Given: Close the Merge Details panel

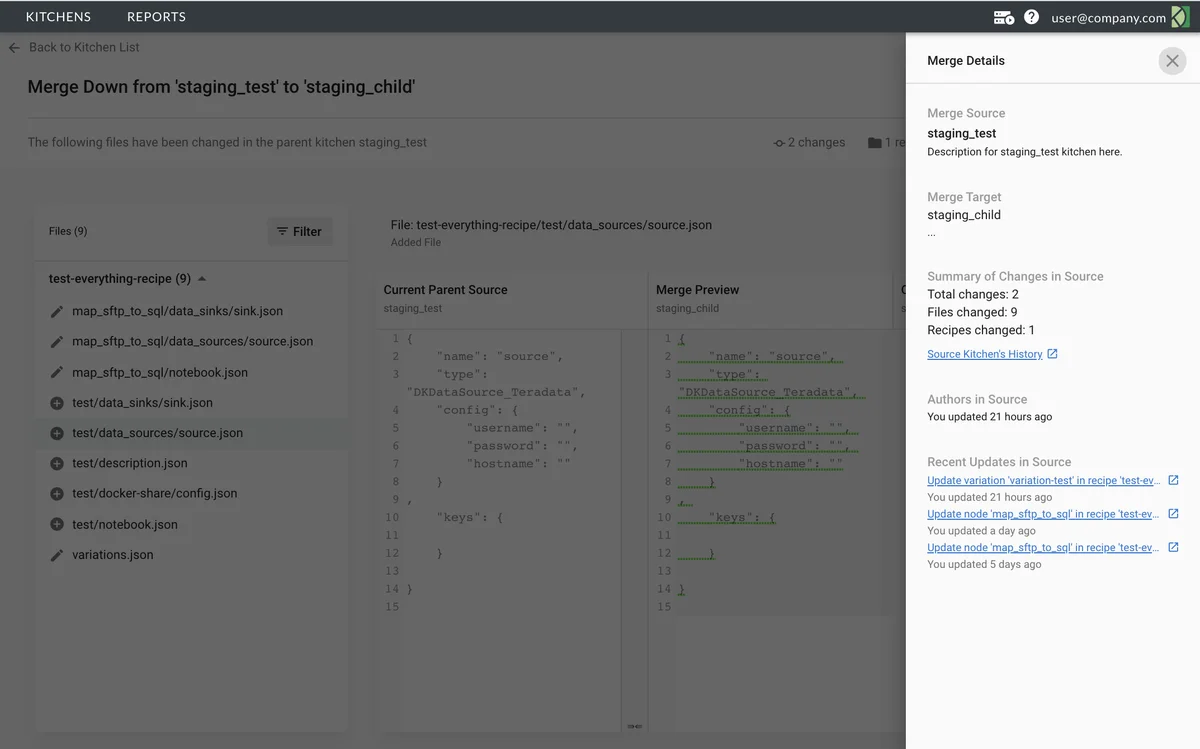Looking at the screenshot, I should tap(1172, 61).
